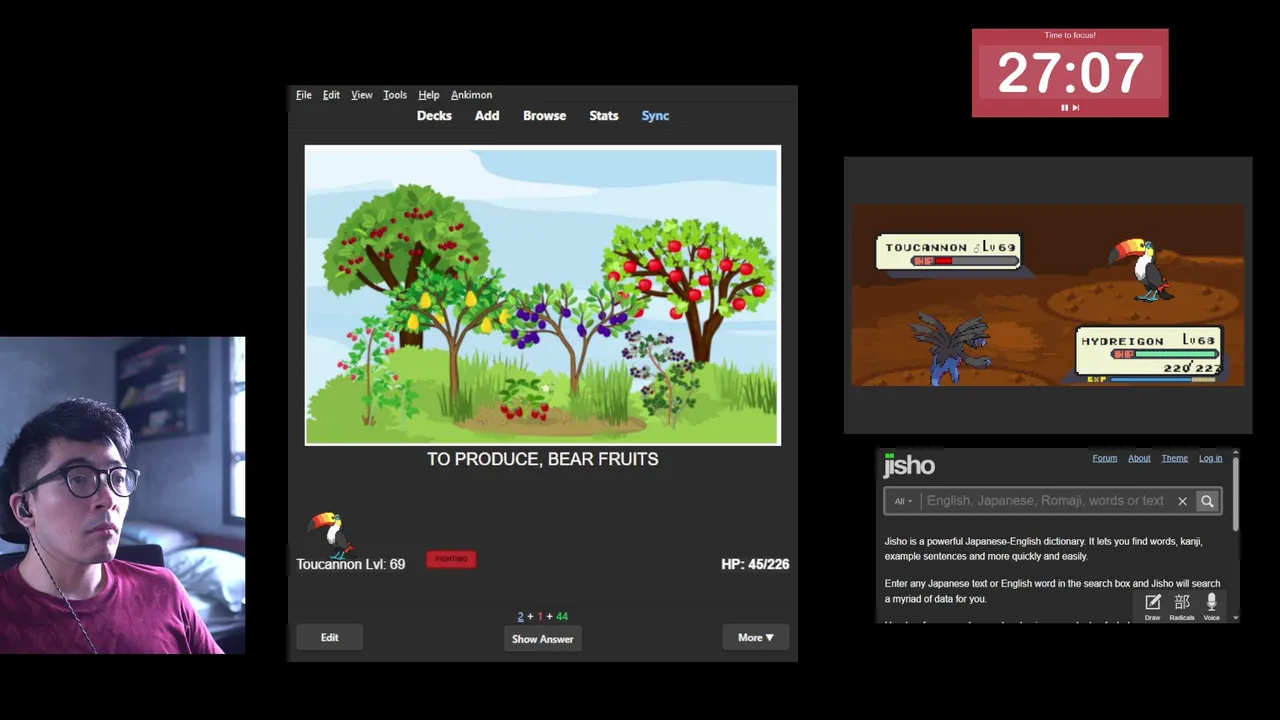Screen dimensions: 1280x720
Task: Open the Browse card browser
Action: coord(544,116)
